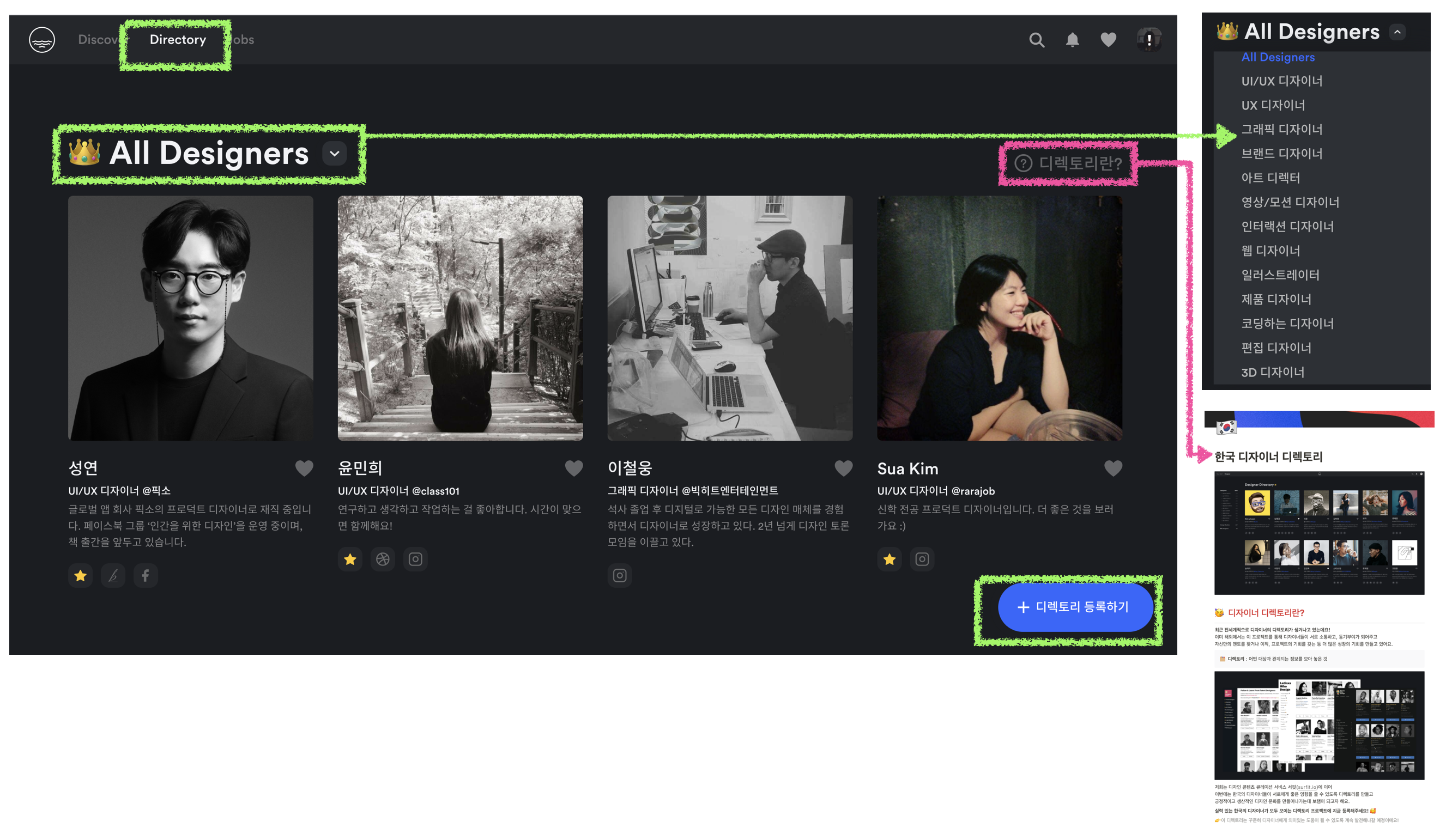Switch to the Directory tab
The width and height of the screenshot is (1452, 840).
(178, 40)
